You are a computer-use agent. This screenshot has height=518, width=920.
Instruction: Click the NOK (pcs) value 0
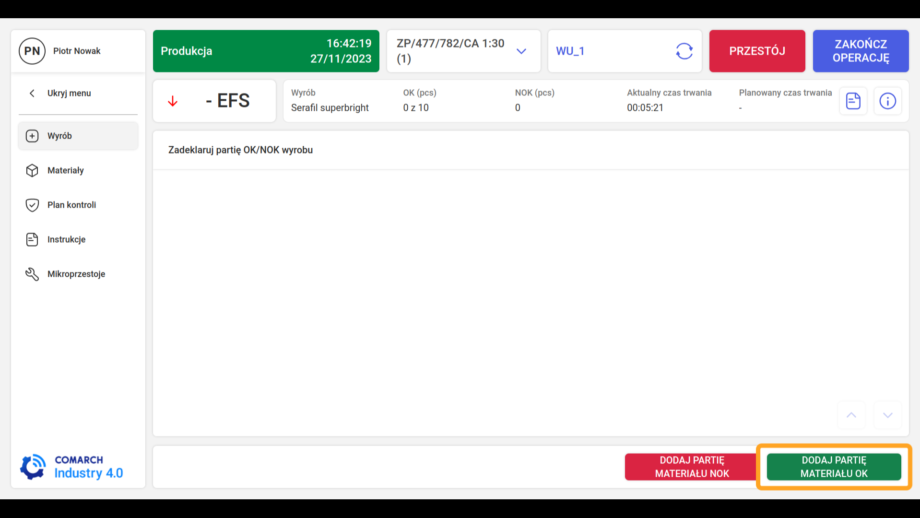[518, 108]
